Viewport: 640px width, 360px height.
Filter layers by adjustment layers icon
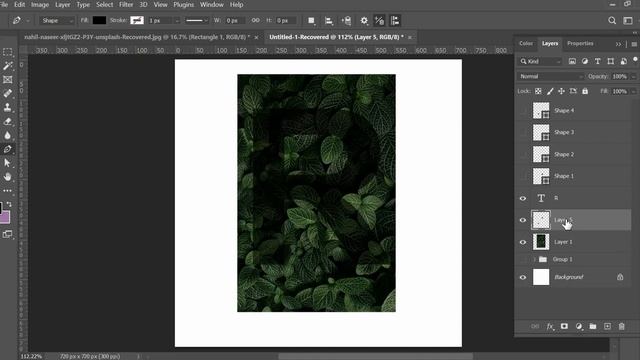(x=585, y=61)
